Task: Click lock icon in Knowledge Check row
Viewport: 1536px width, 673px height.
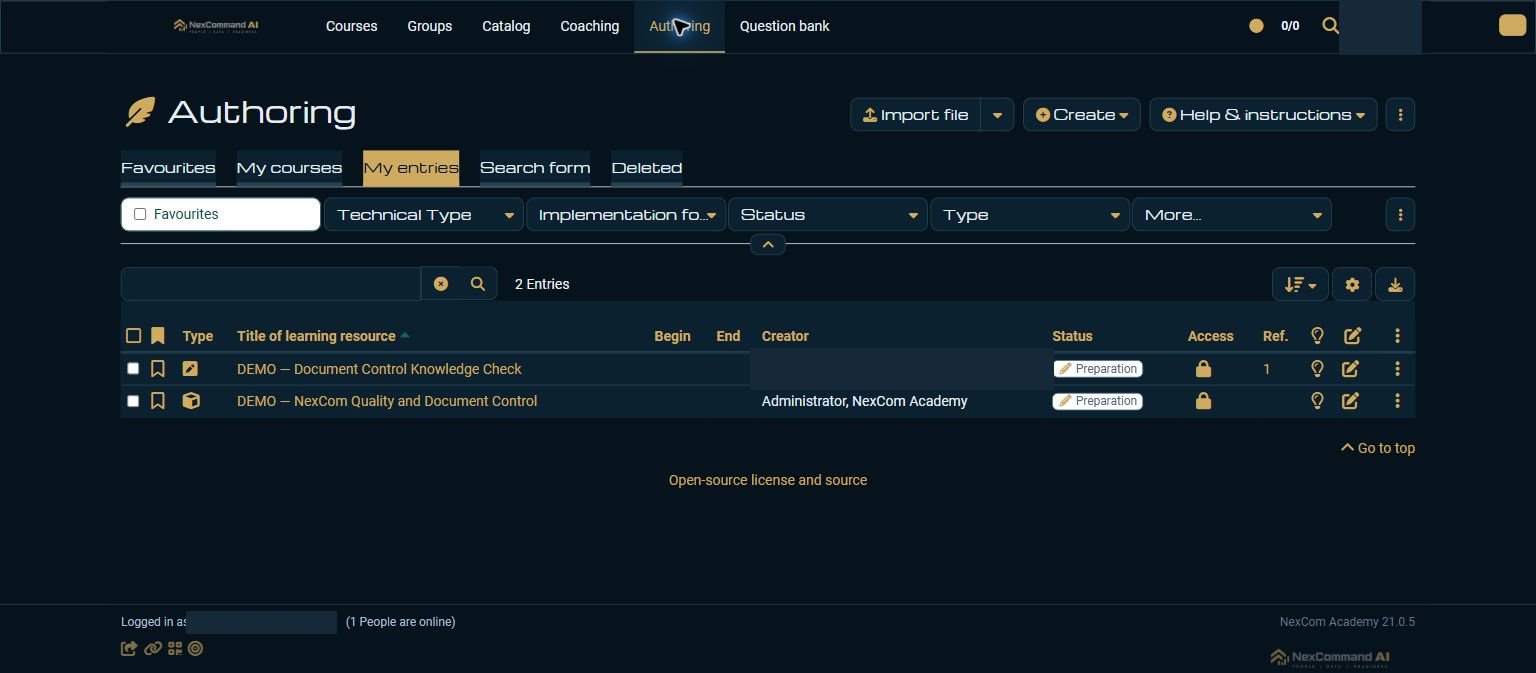Action: coord(1203,369)
